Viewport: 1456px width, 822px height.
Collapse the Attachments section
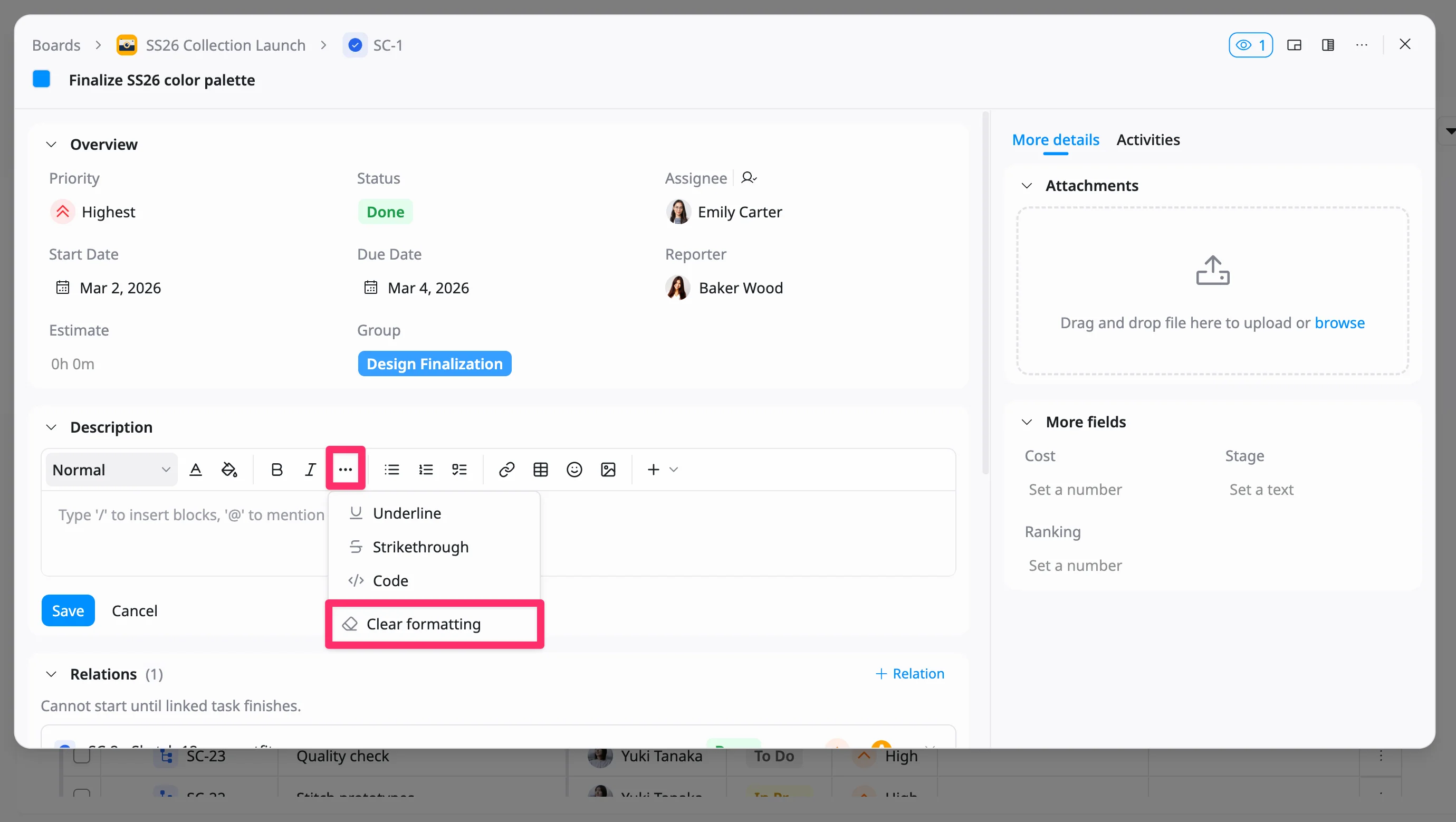tap(1027, 185)
